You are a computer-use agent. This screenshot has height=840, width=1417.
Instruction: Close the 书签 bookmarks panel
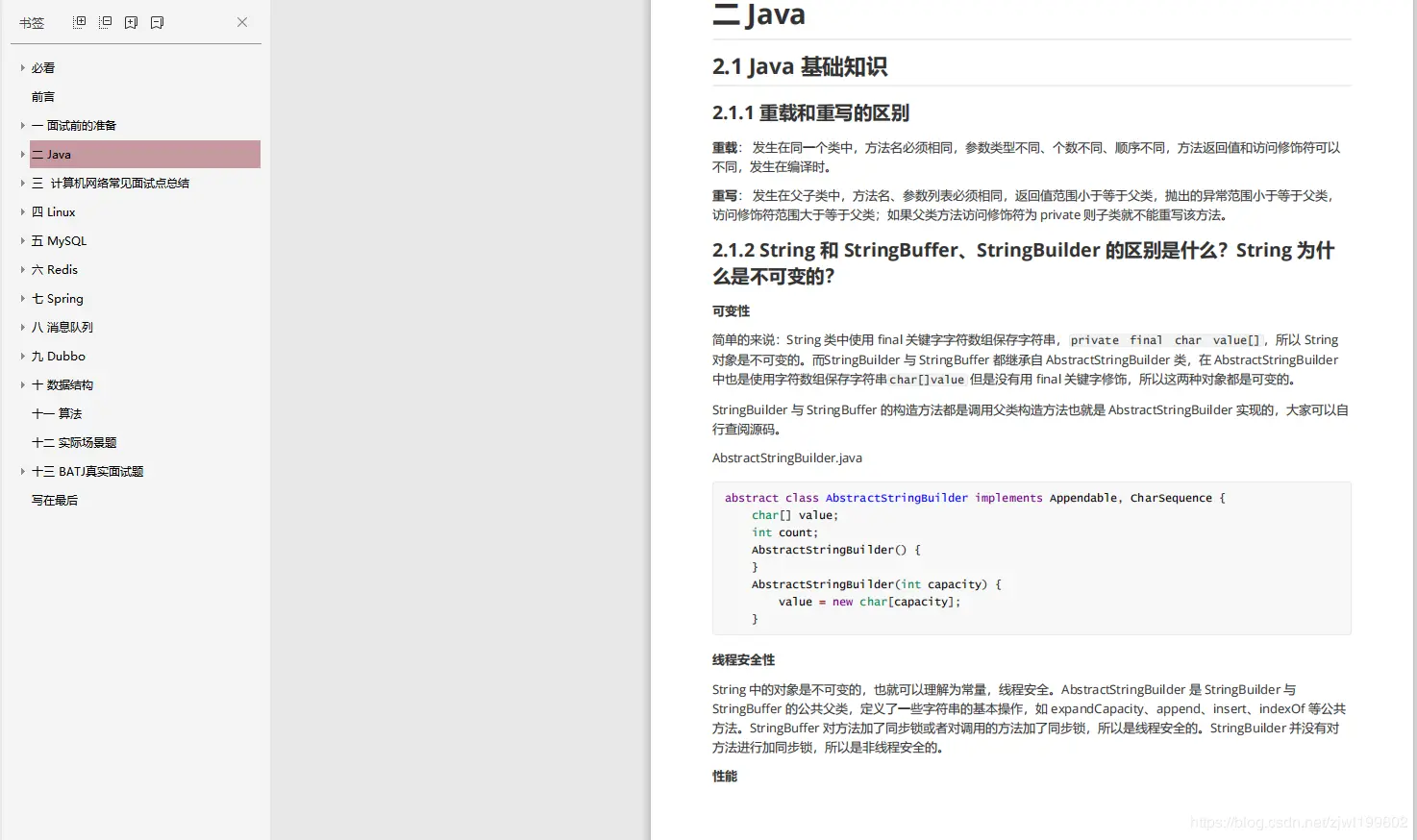(242, 21)
